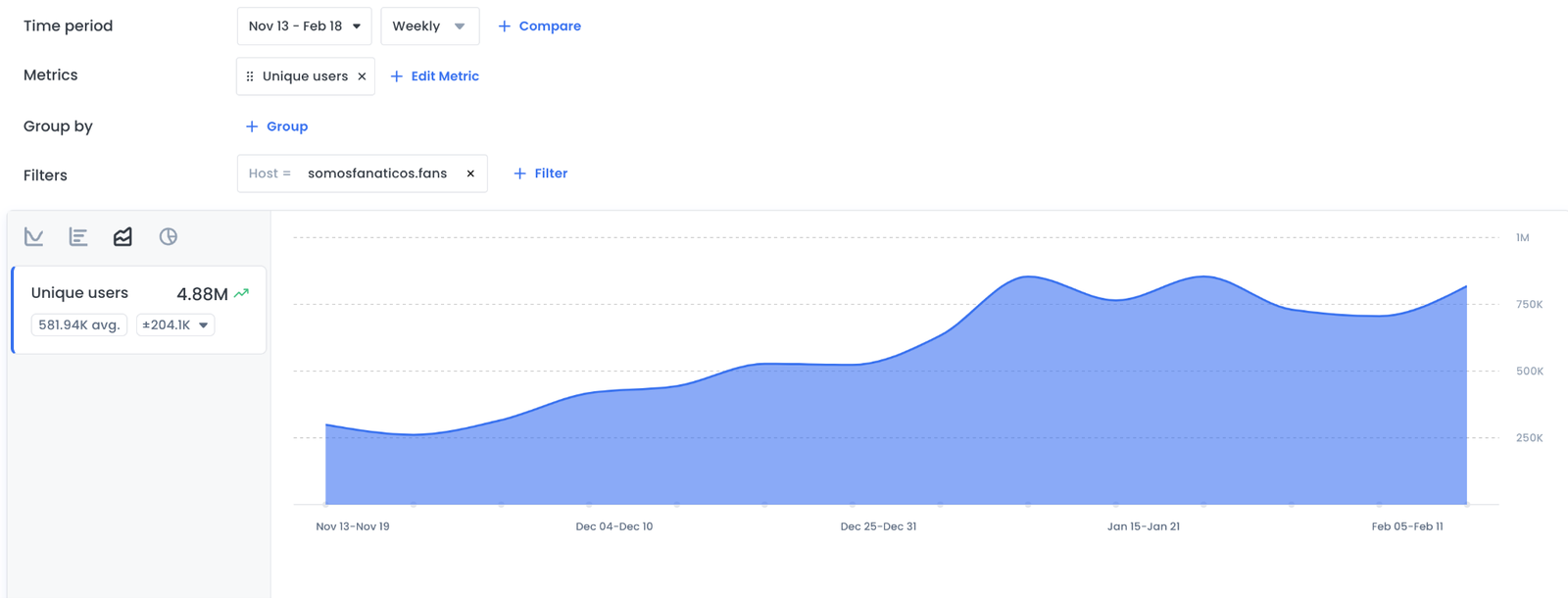Click the Host = somosfanaticos.fans filter chip
This screenshot has height=598, width=1568.
pos(362,174)
